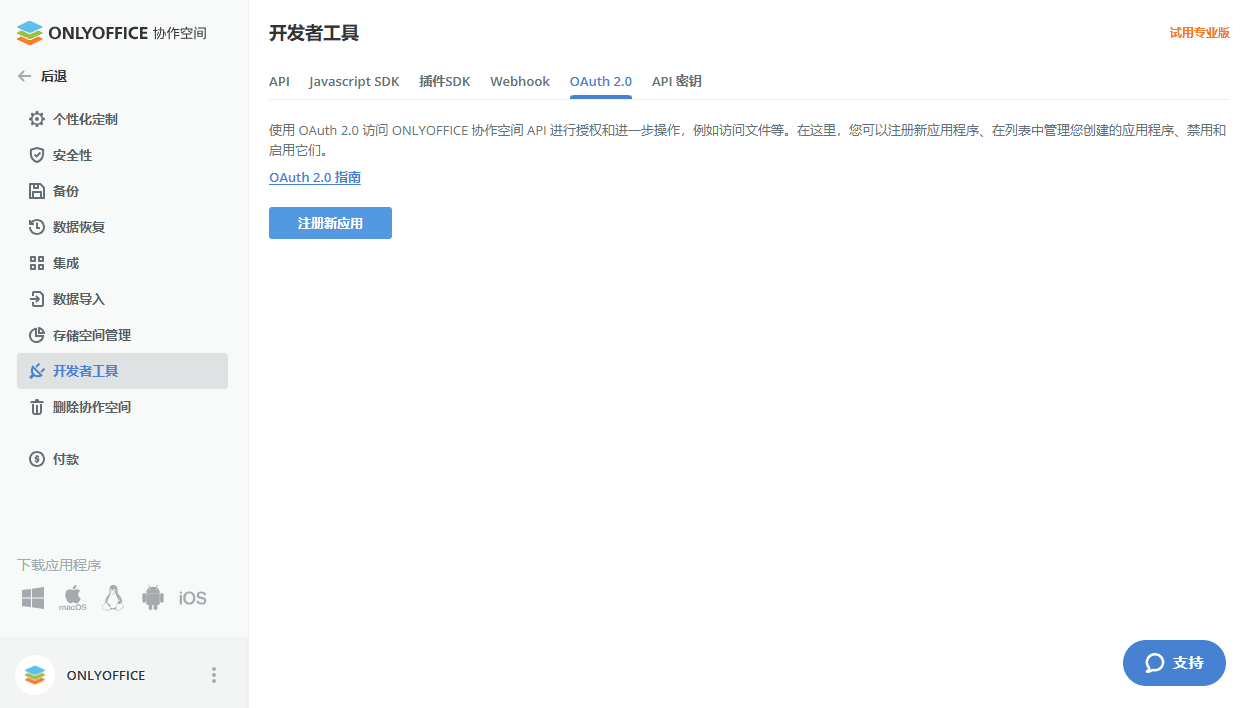Download the Android mobile app

pyautogui.click(x=153, y=598)
